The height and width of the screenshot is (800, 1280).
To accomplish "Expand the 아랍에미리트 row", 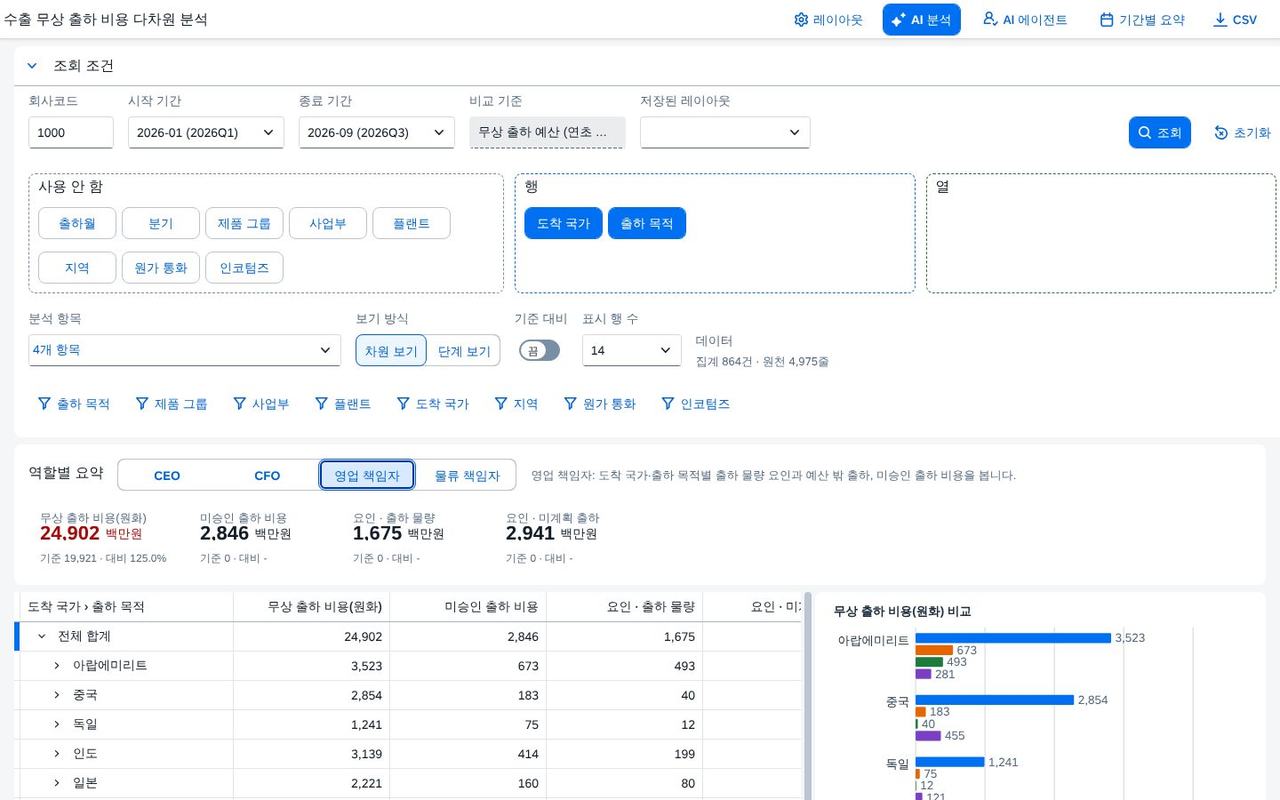I will 57,665.
